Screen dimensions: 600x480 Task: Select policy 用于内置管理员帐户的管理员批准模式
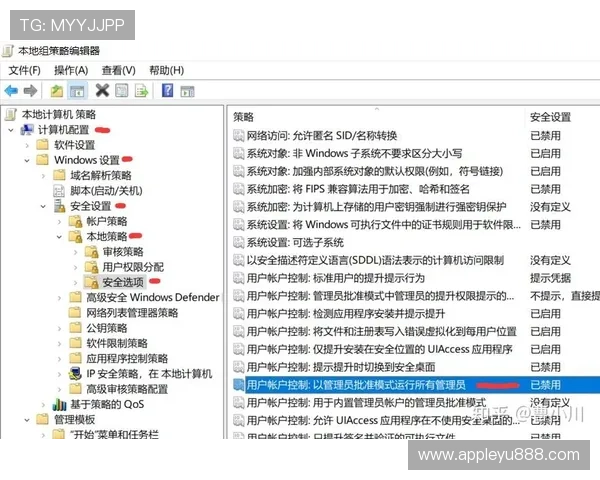366,402
